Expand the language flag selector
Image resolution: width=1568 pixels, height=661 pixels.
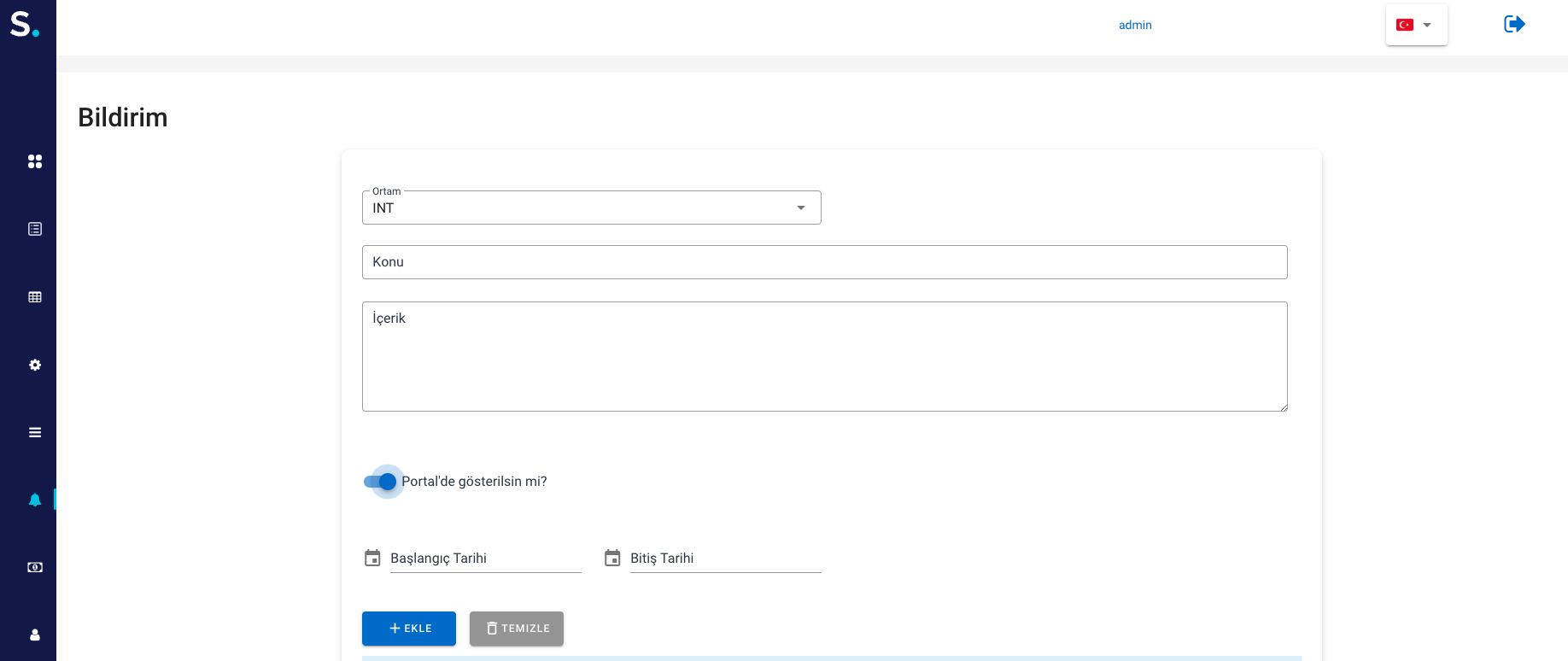1415,25
